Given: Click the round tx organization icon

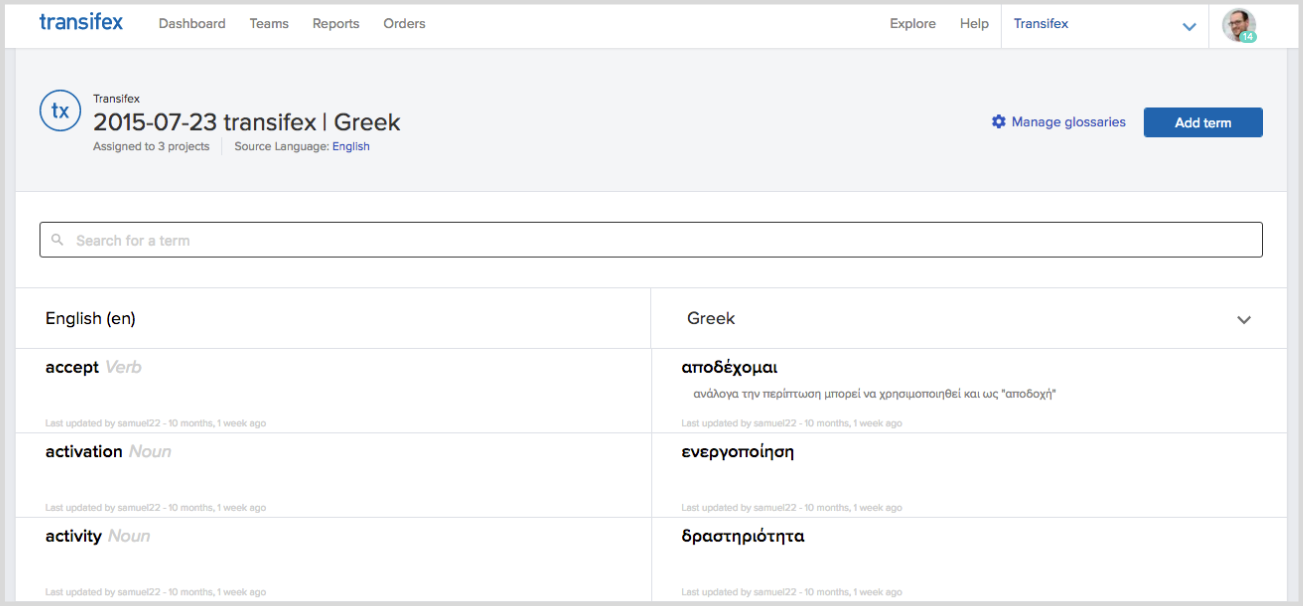Looking at the screenshot, I should tap(60, 110).
